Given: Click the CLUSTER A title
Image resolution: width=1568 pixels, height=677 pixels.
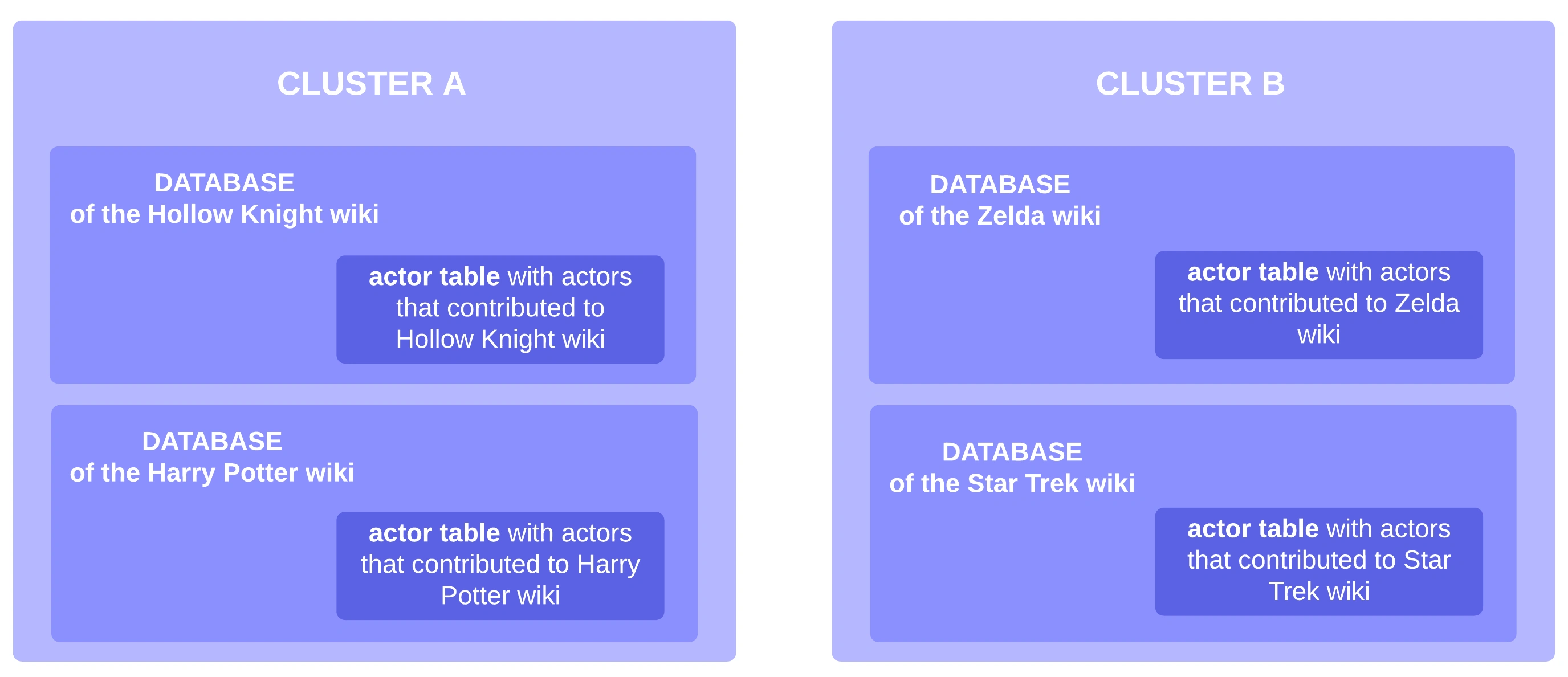Looking at the screenshot, I should tap(371, 83).
